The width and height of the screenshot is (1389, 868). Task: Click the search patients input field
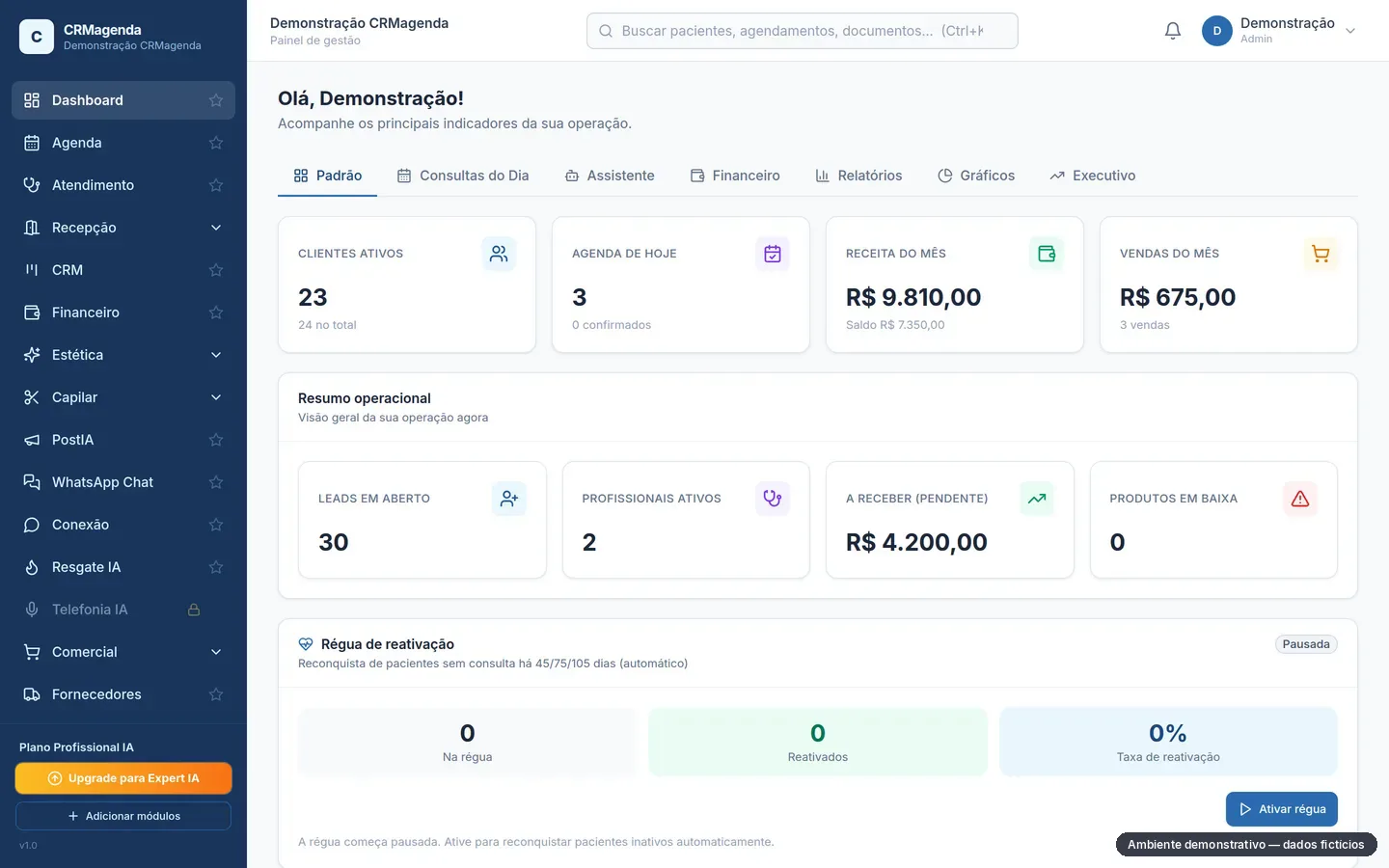[803, 31]
